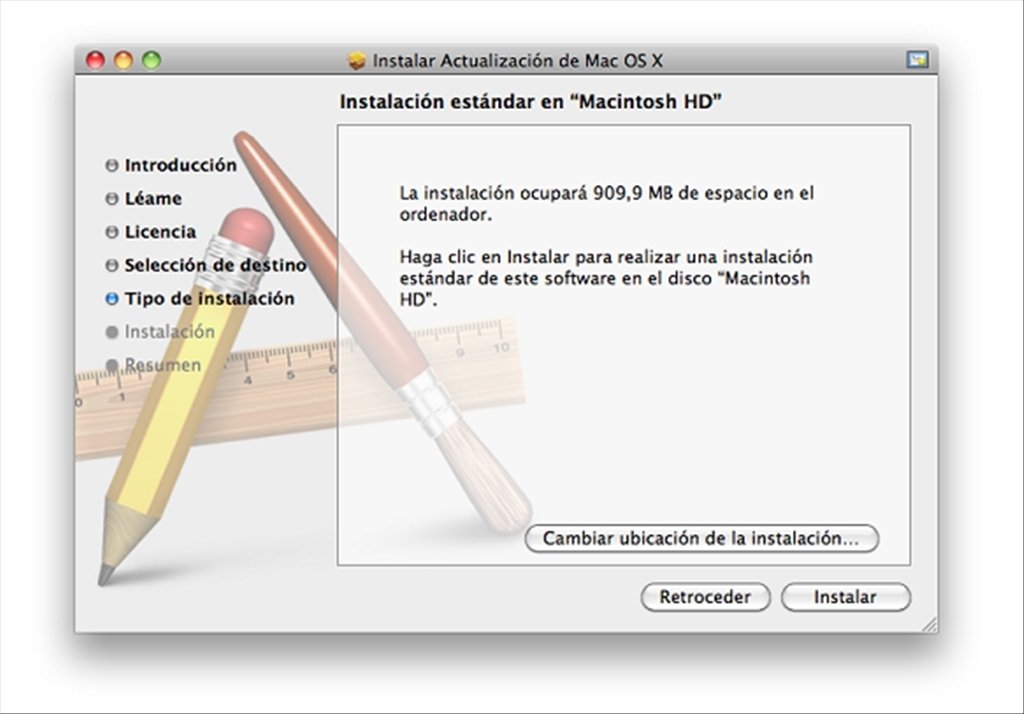Click the Instalar button
Screen dimensions: 1024x714
(x=845, y=596)
